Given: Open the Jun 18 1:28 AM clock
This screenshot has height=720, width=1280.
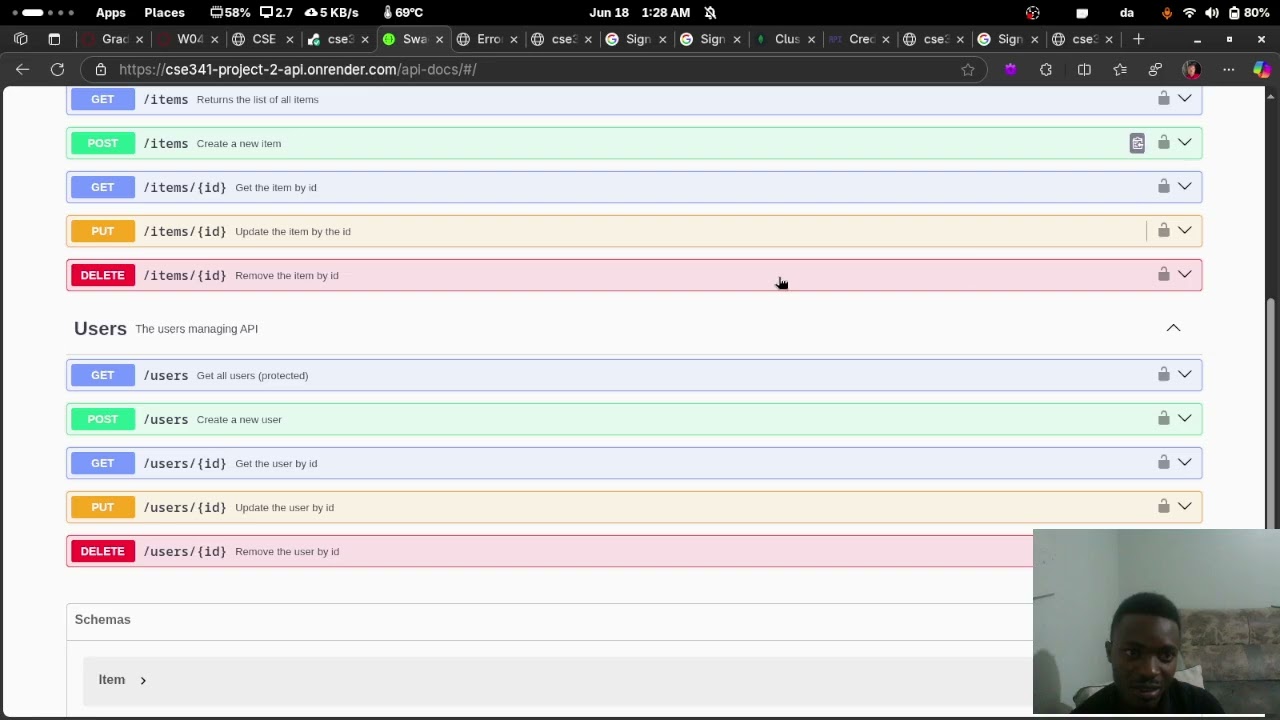Looking at the screenshot, I should pos(640,13).
